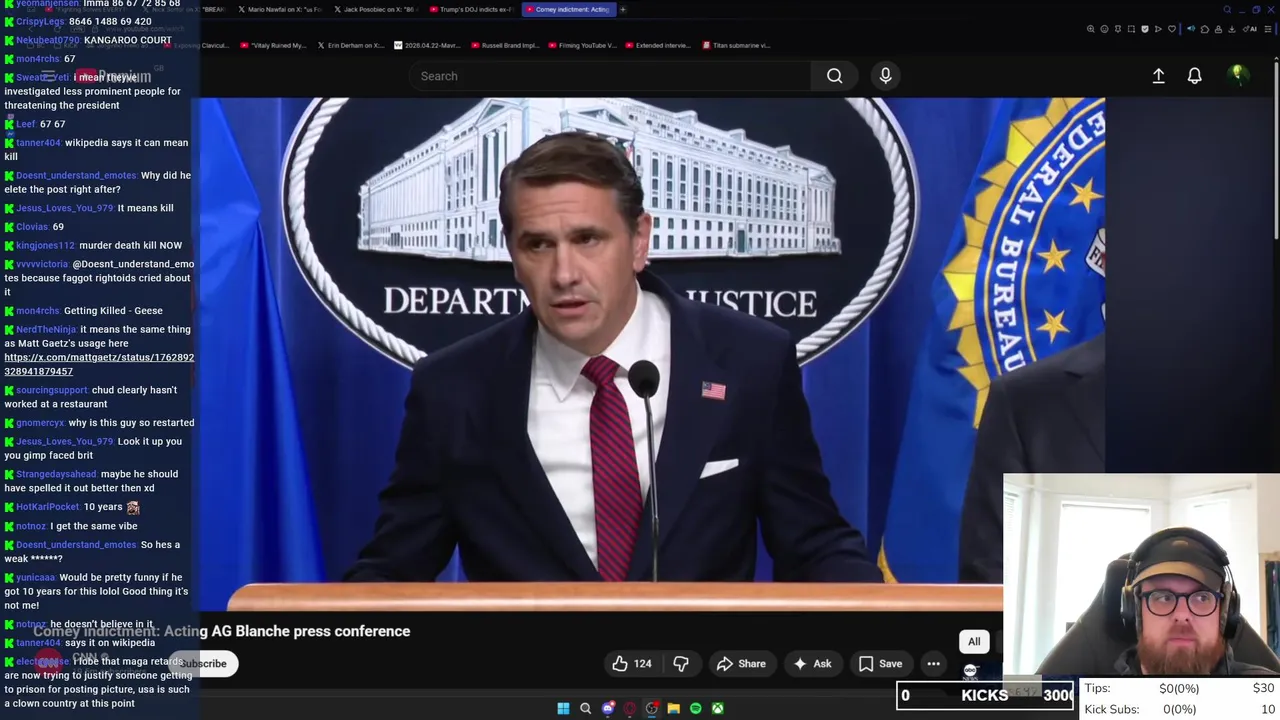1280x720 pixels.
Task: Open a new browser tab with plus
Action: (x=622, y=9)
